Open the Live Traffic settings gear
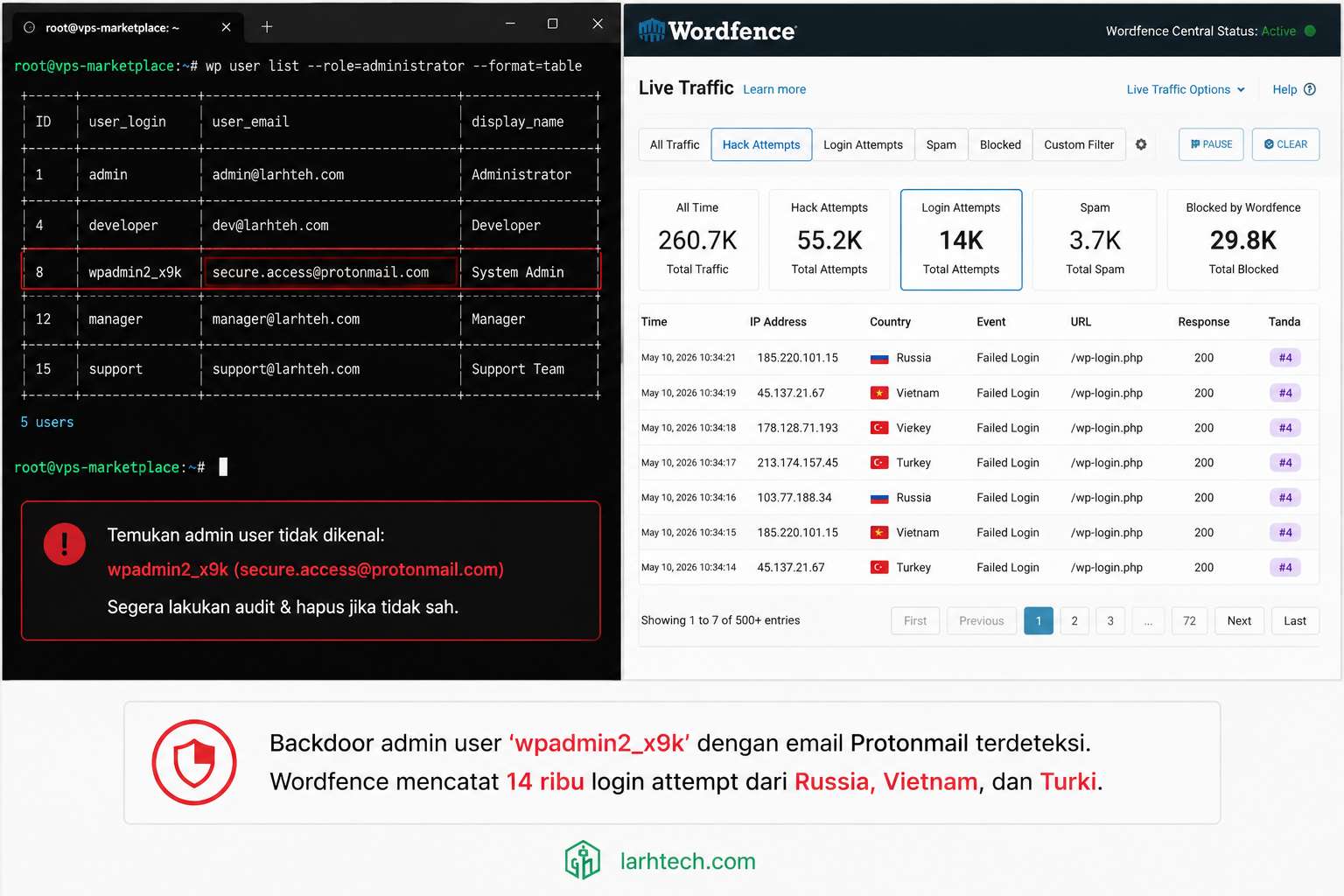1344x896 pixels. pos(1141,144)
